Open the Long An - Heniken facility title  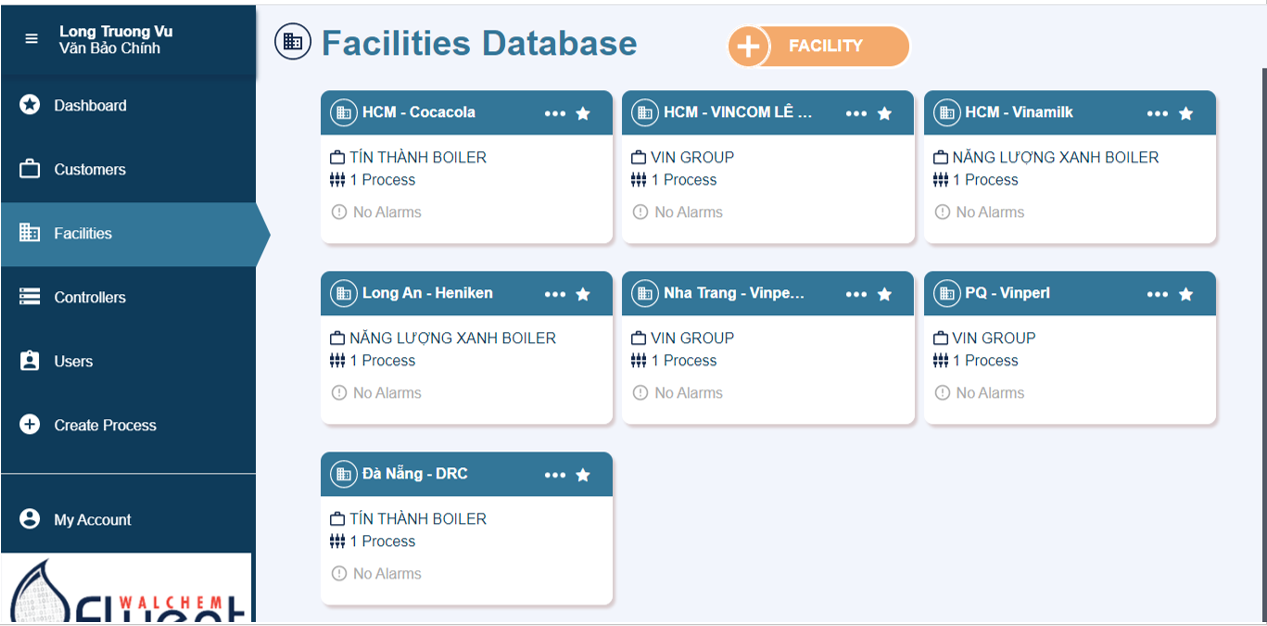[x=428, y=293]
